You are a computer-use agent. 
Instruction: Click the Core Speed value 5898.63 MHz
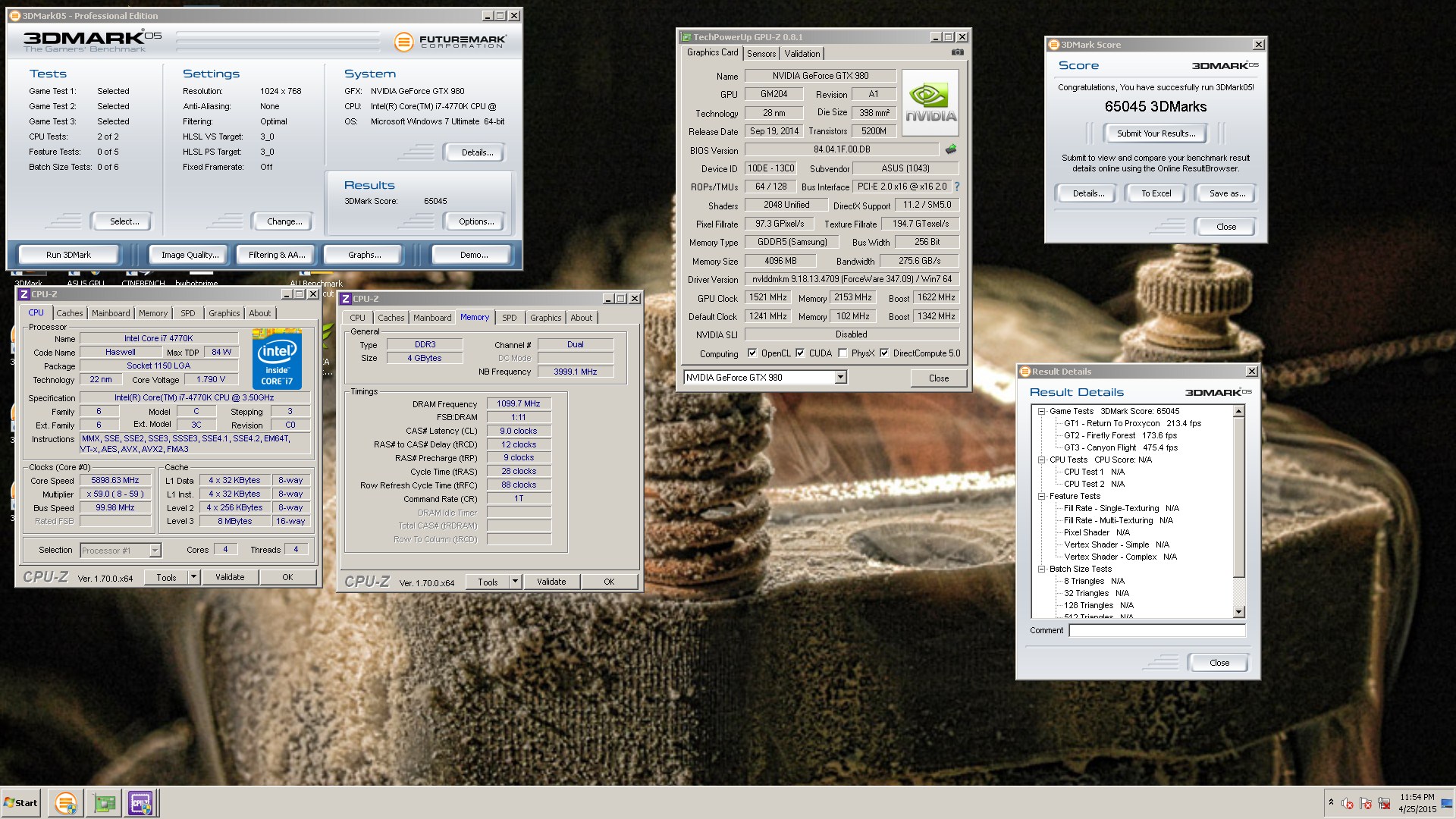point(115,481)
